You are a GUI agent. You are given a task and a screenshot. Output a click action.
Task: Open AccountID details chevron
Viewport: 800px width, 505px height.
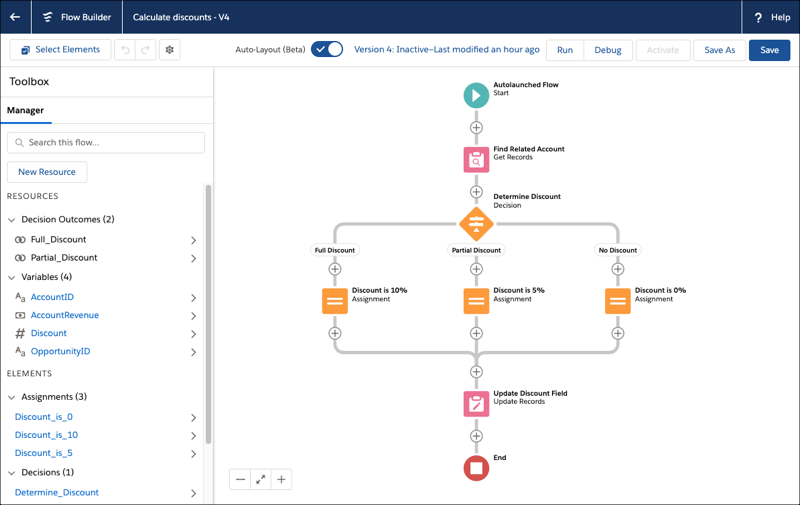pyautogui.click(x=193, y=298)
